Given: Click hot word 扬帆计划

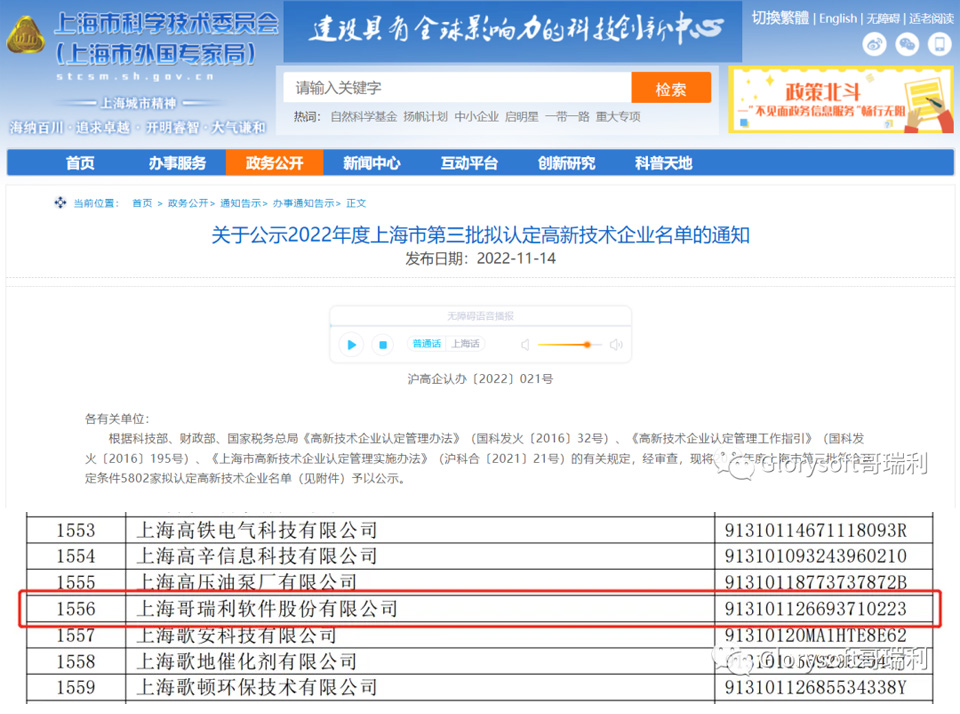Looking at the screenshot, I should [426, 116].
